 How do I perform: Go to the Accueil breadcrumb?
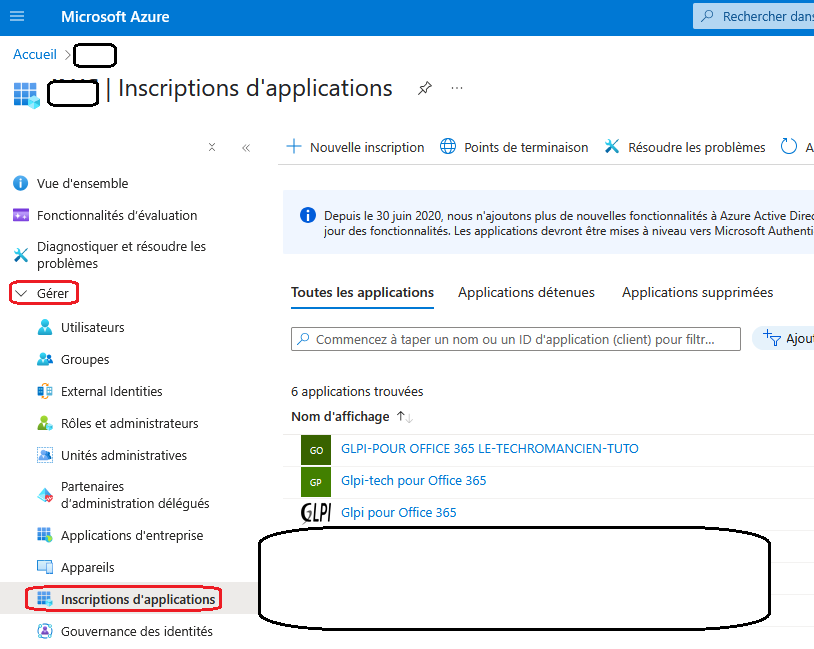coord(35,55)
